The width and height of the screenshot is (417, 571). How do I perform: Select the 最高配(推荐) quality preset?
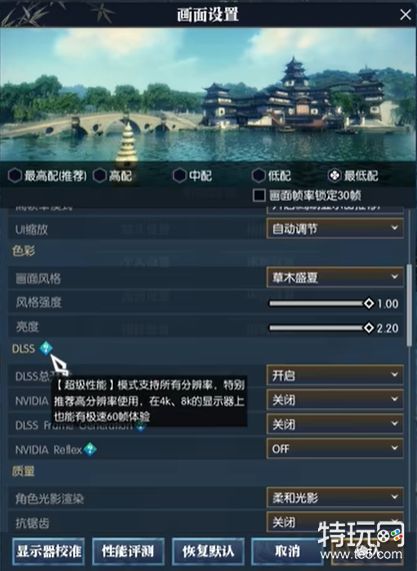click(x=47, y=176)
